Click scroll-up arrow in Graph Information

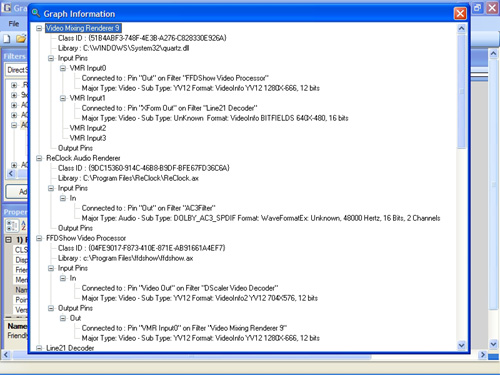coord(461,28)
